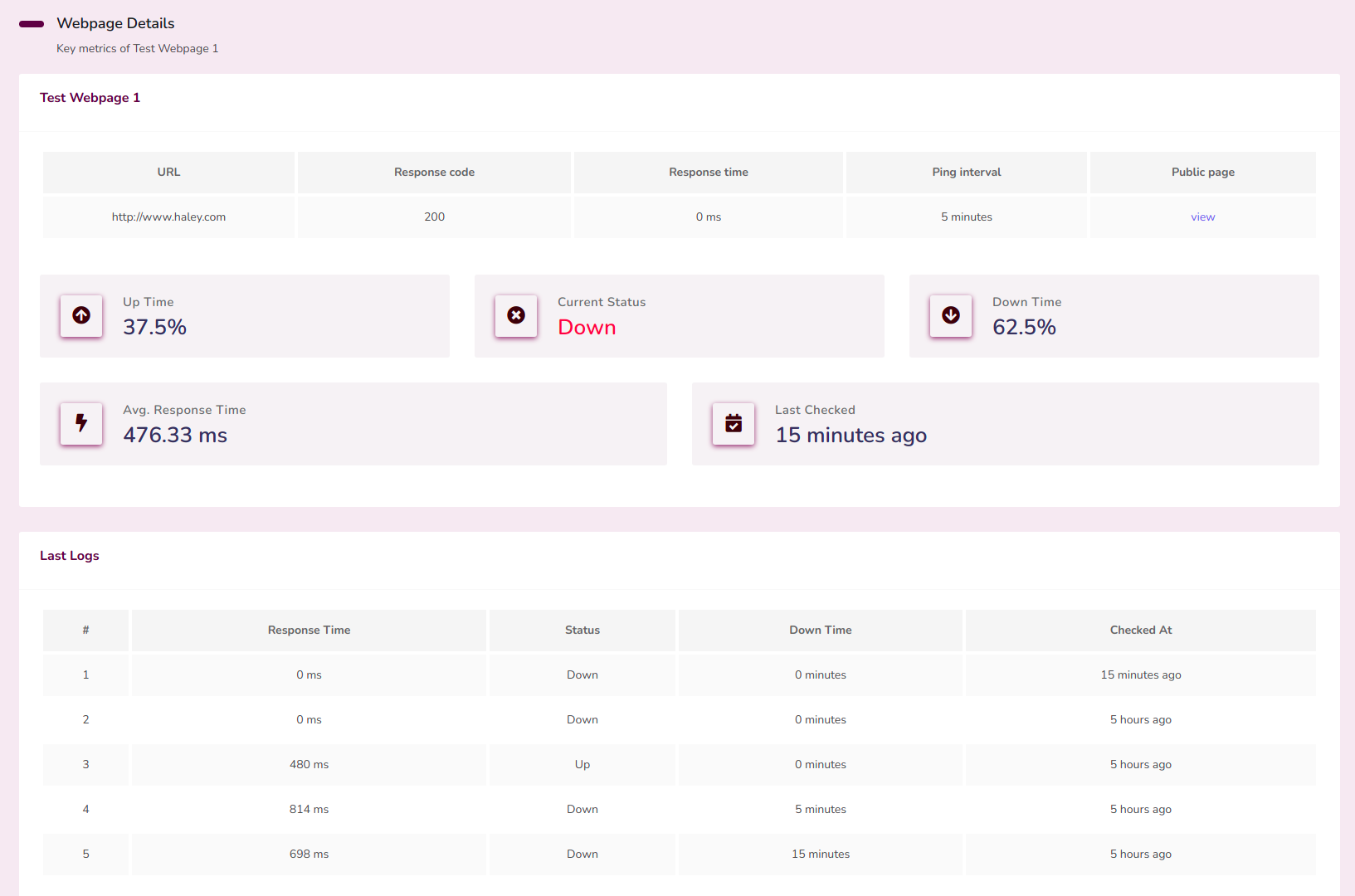
Task: Open the public page view link
Action: click(x=1202, y=217)
